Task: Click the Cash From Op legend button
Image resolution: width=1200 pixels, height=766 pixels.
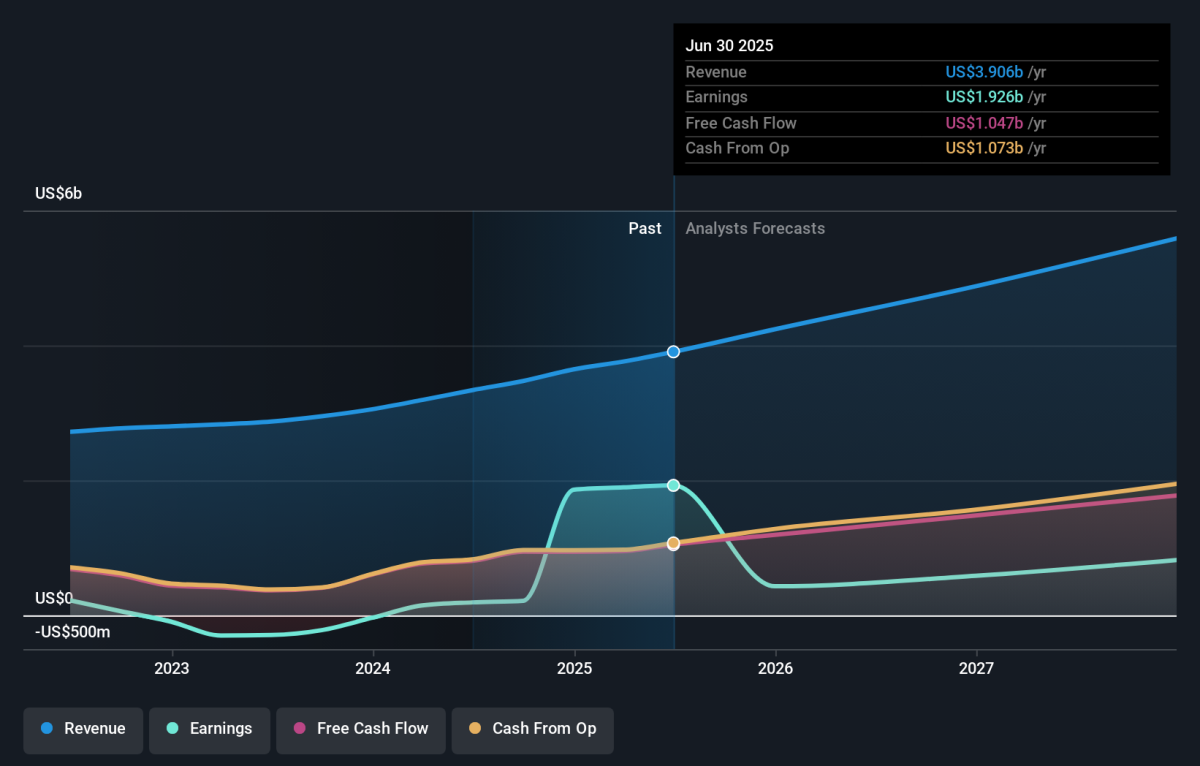Action: click(x=532, y=729)
